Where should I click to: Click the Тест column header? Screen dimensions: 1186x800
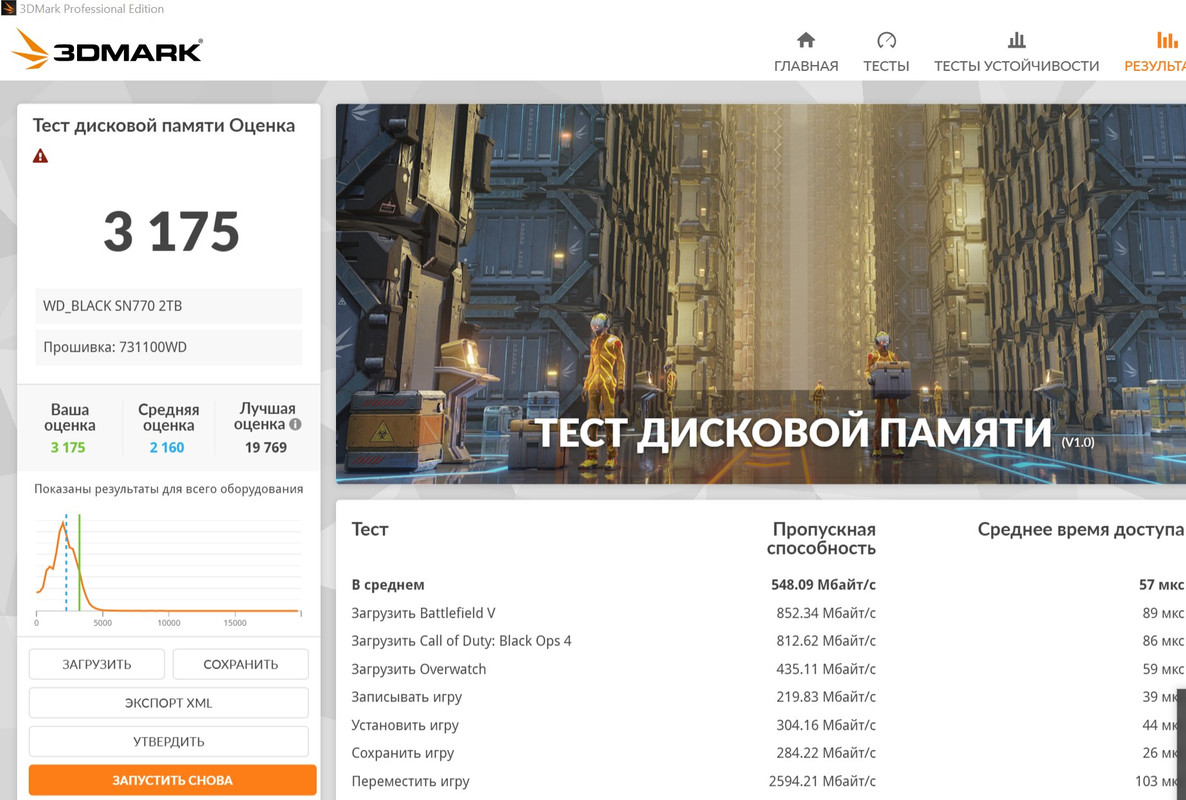point(370,529)
